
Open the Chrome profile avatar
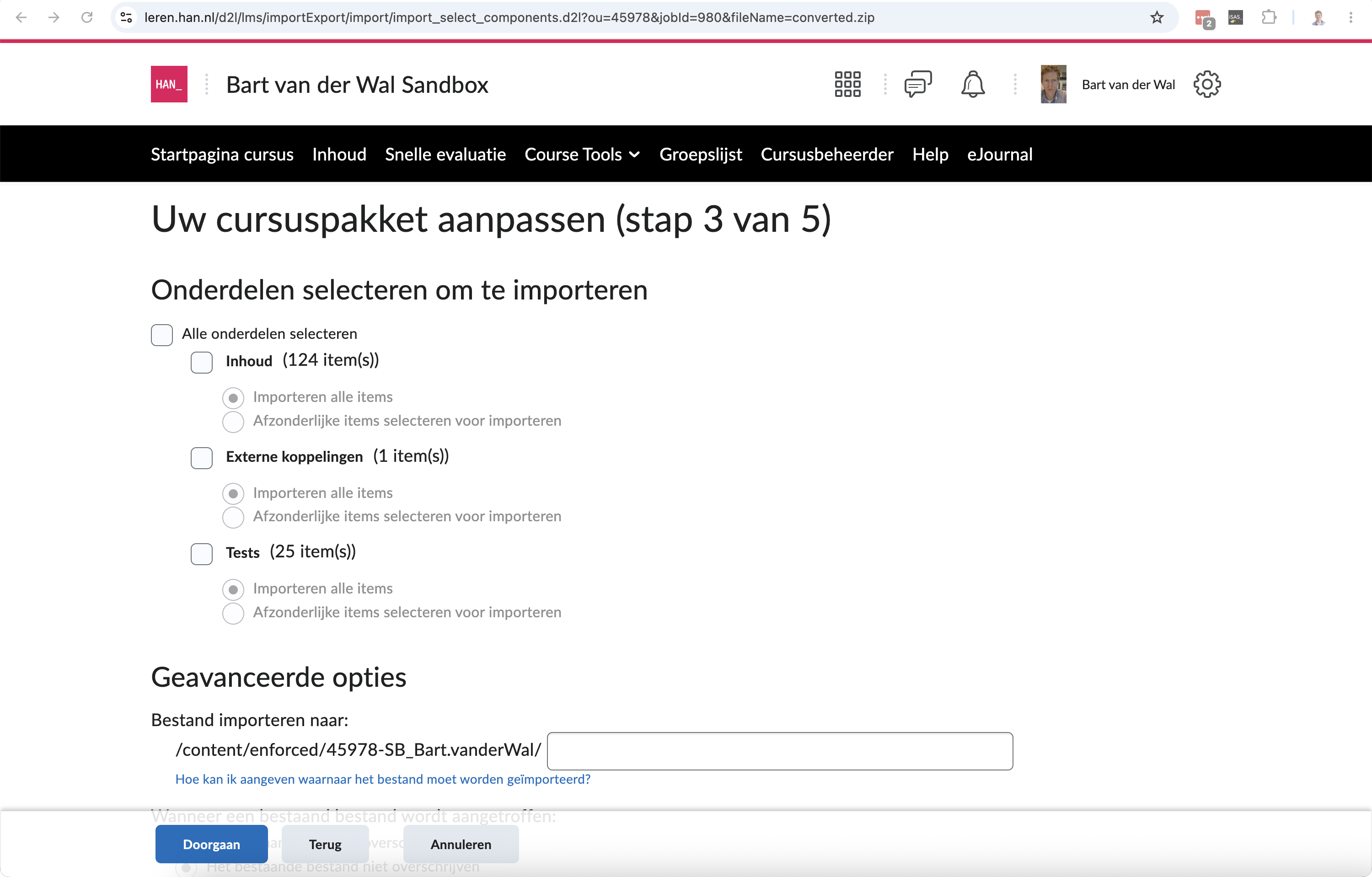[x=1318, y=18]
